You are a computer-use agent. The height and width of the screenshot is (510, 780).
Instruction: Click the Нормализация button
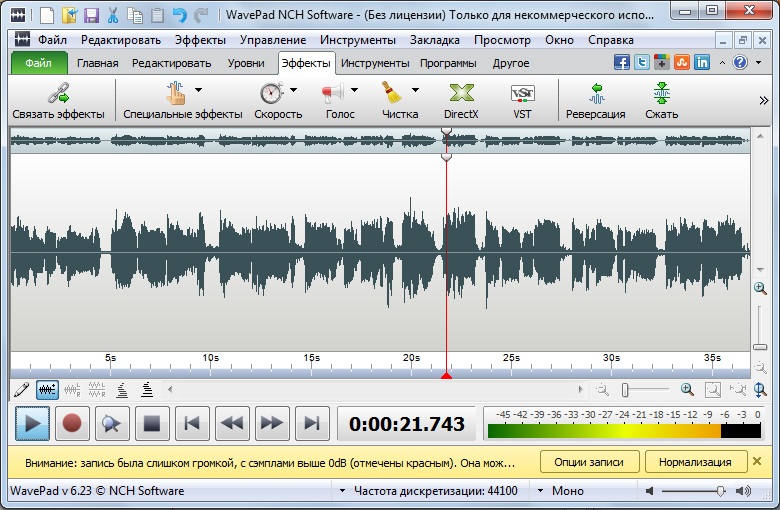[x=695, y=462]
